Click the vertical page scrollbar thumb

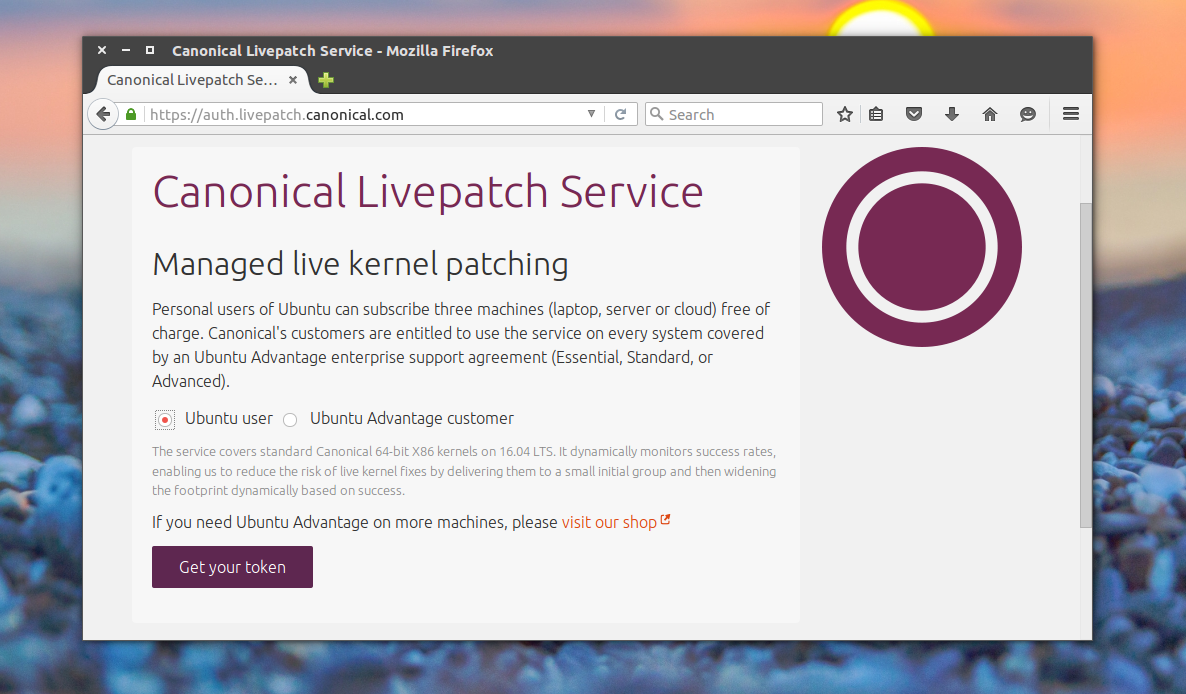[x=1085, y=365]
